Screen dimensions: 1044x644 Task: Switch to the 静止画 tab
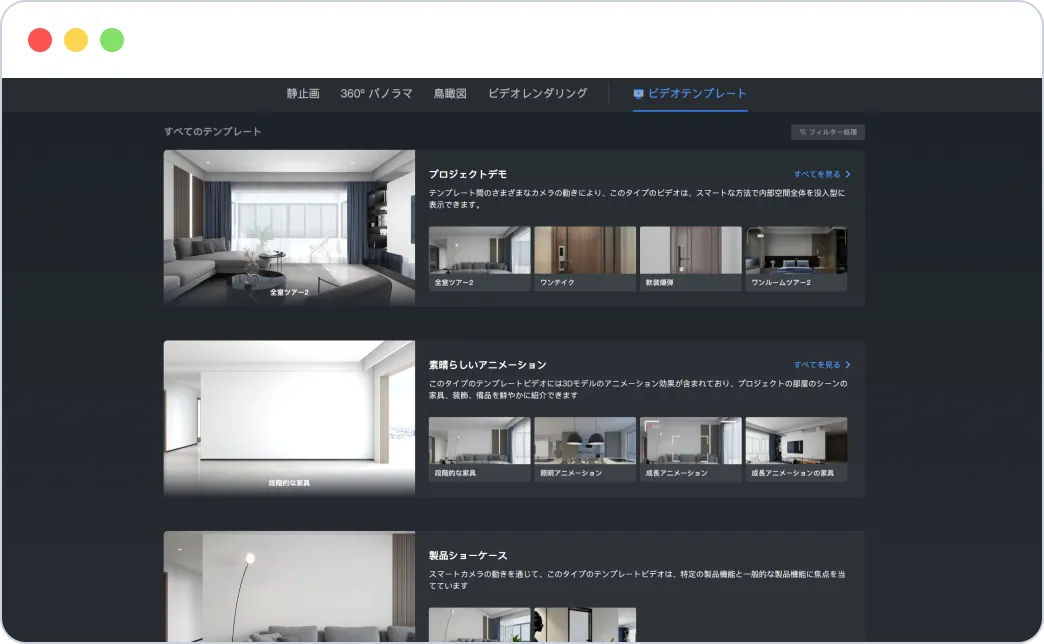(303, 94)
